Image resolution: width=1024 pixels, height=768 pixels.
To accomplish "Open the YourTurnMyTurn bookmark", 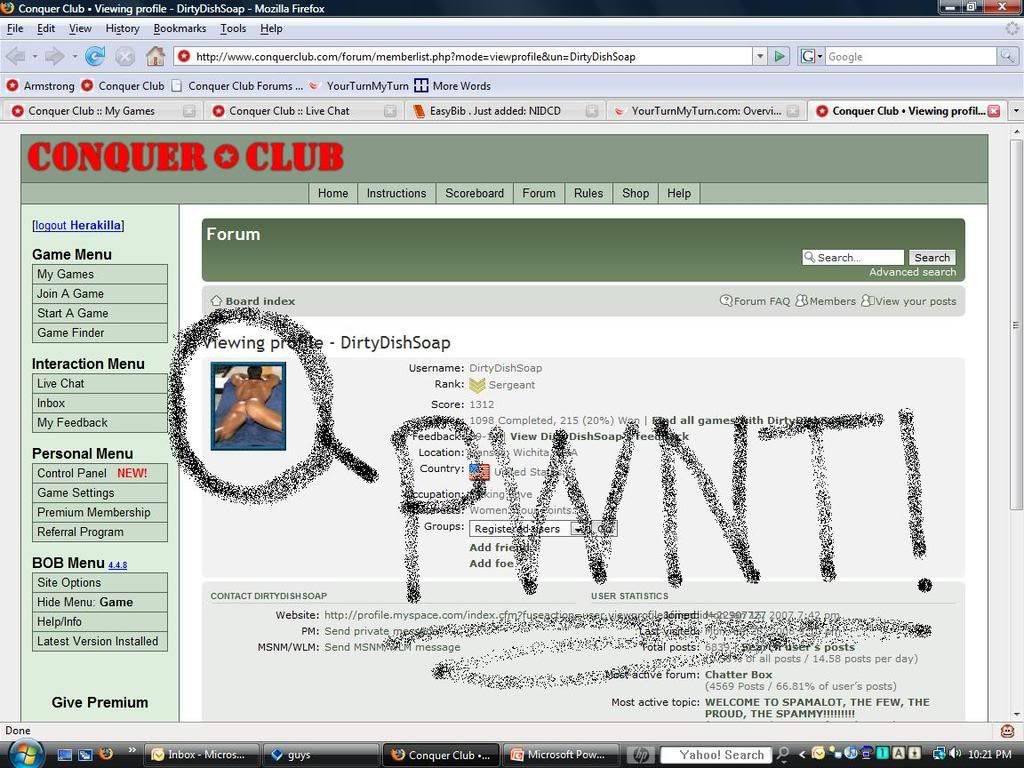I will click(359, 86).
